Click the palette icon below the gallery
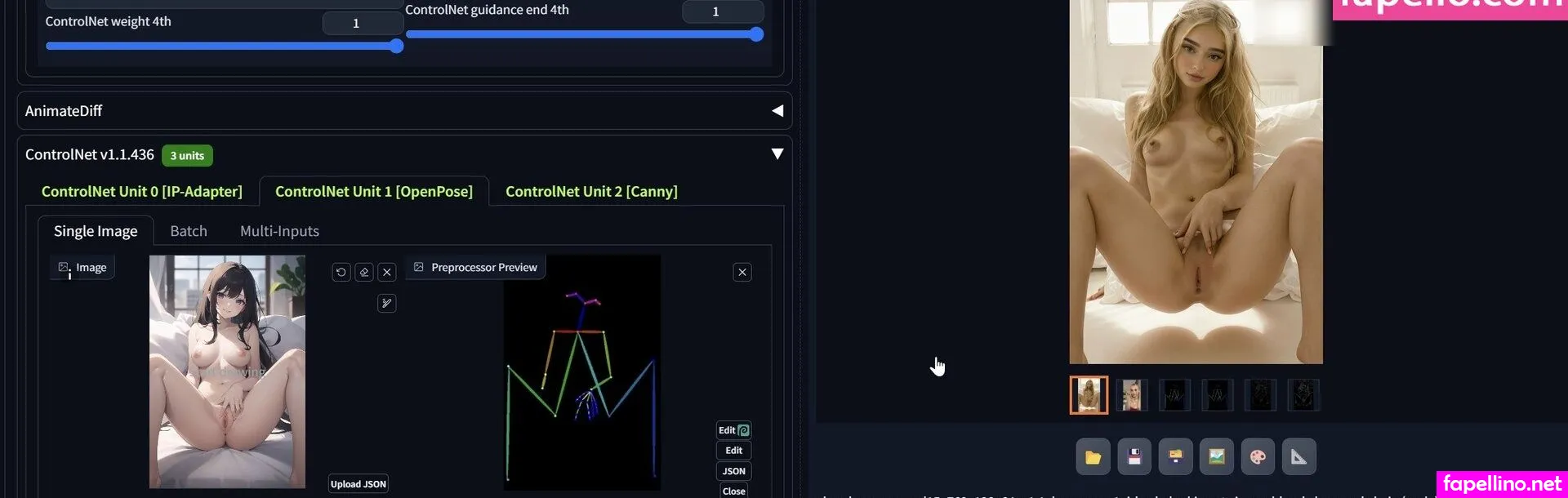Screen dimensions: 1568x498 coord(1258,457)
